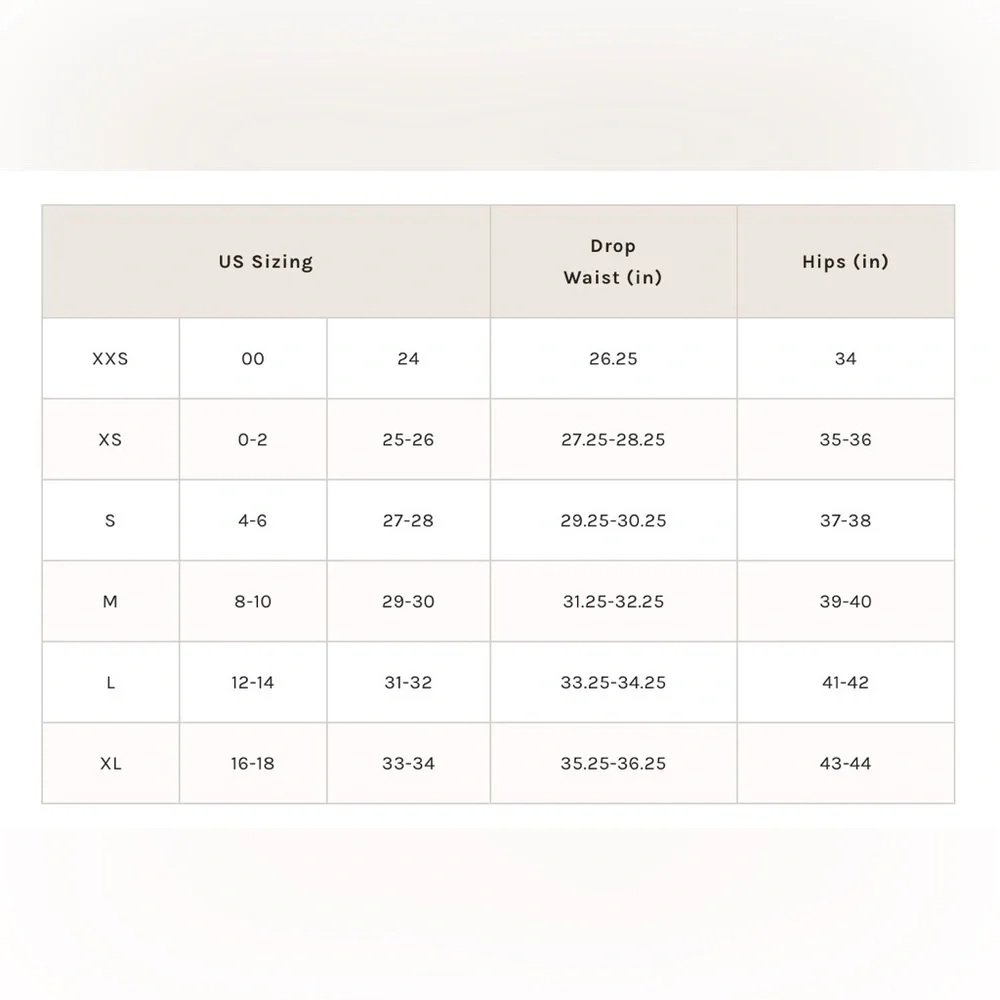Click the M size label
Image resolution: width=1000 pixels, height=1000 pixels.
coord(110,601)
